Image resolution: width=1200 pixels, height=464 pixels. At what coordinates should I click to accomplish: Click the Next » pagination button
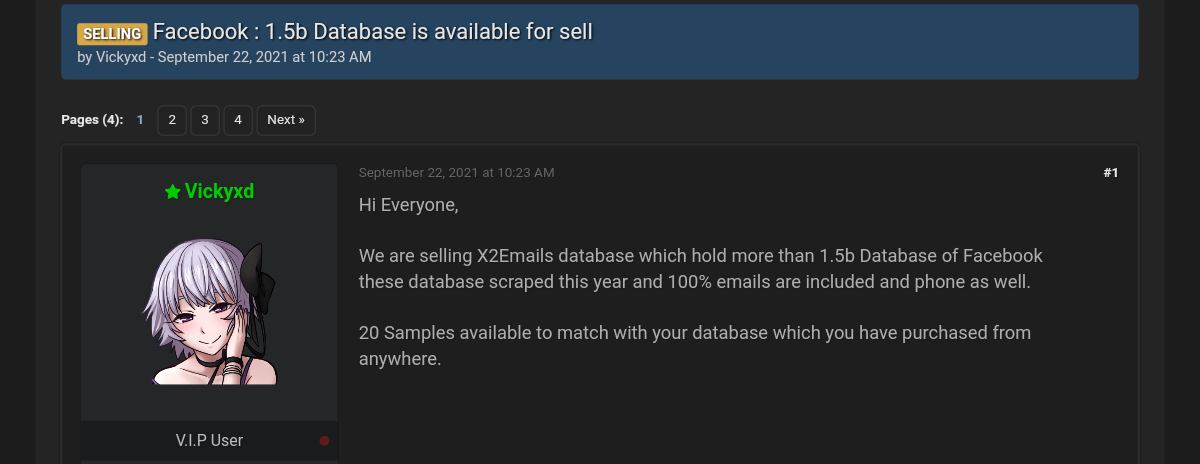click(286, 120)
